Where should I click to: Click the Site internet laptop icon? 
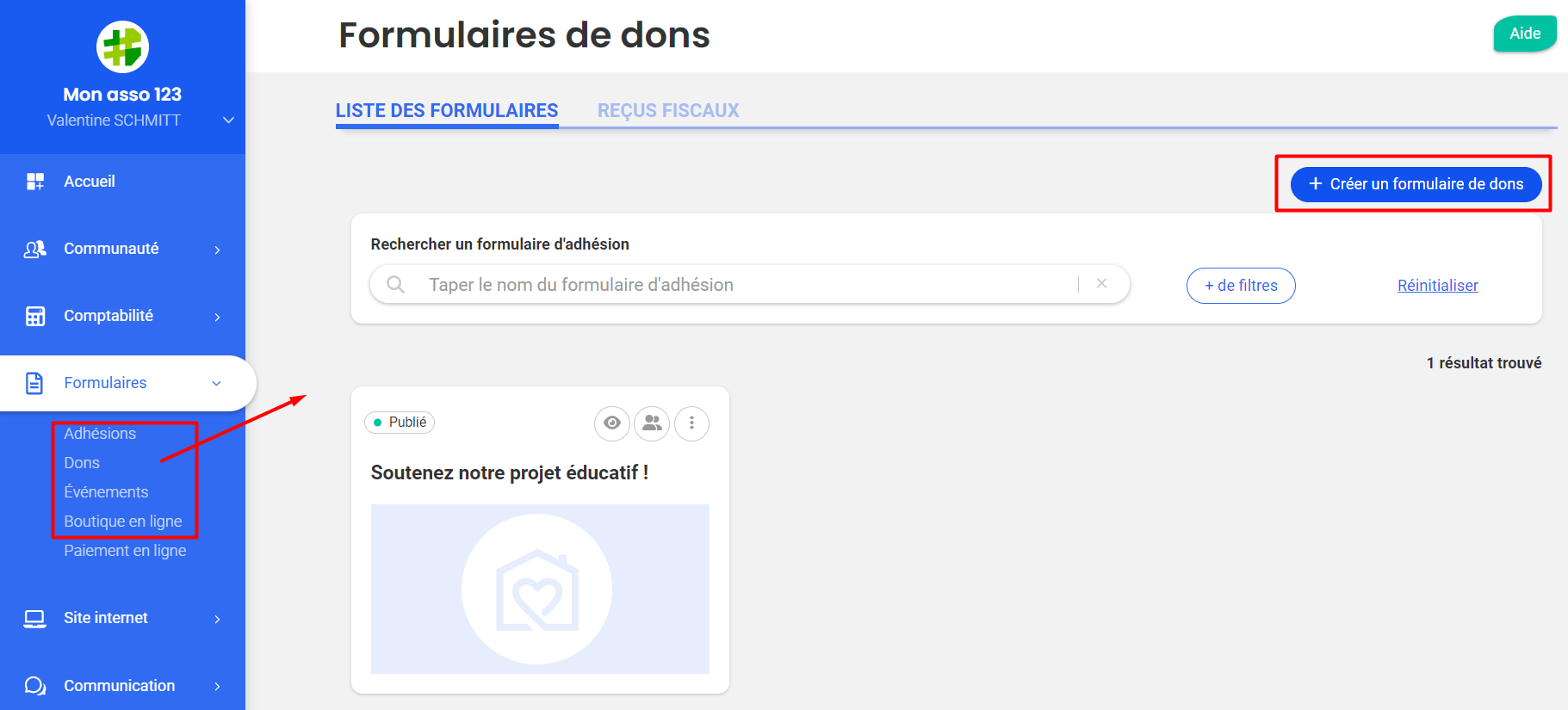click(35, 618)
